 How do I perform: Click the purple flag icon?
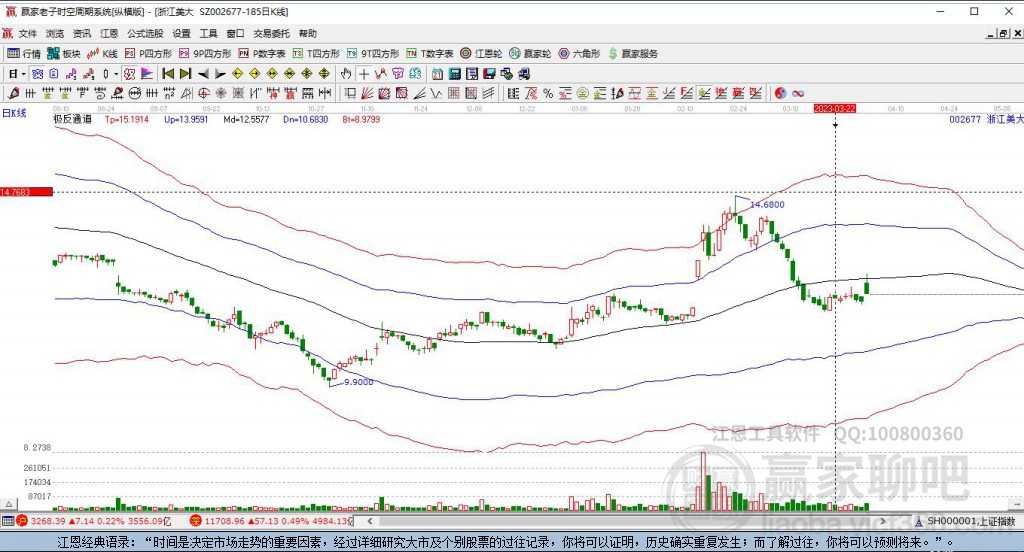146,74
